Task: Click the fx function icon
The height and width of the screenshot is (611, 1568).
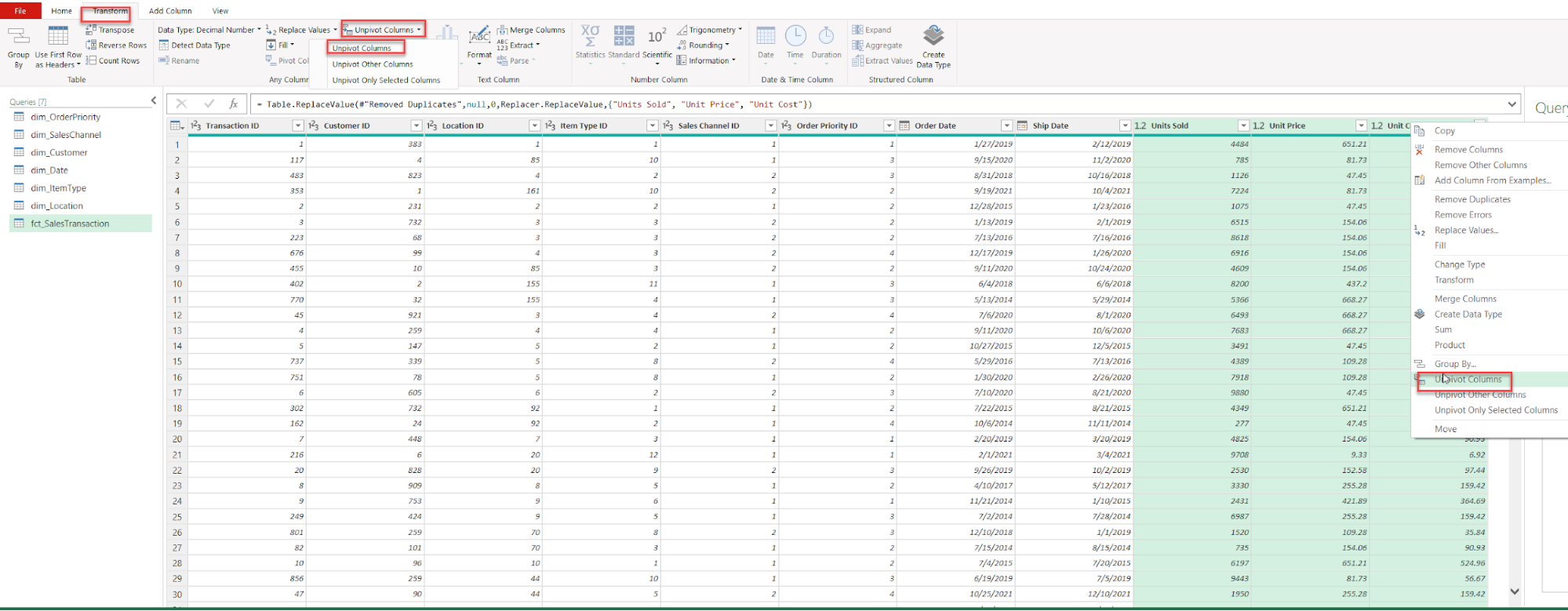Action: 233,104
